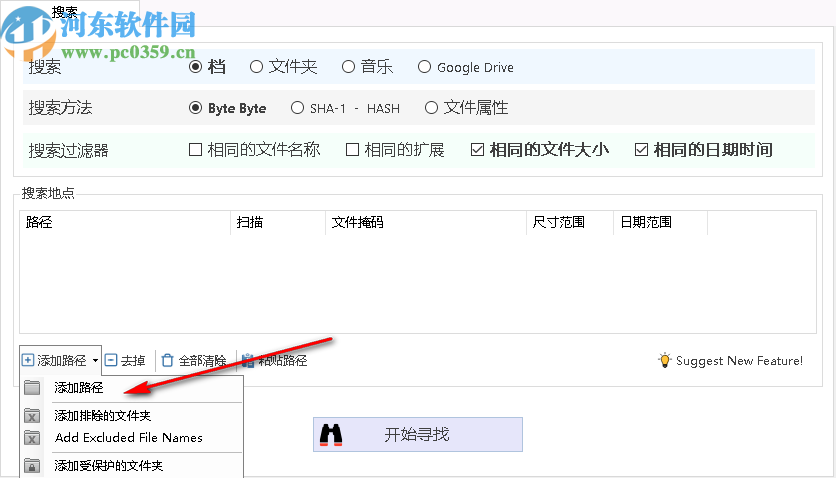Click the clipboard icon for 粘贴路径
The image size is (836, 478).
tap(248, 361)
